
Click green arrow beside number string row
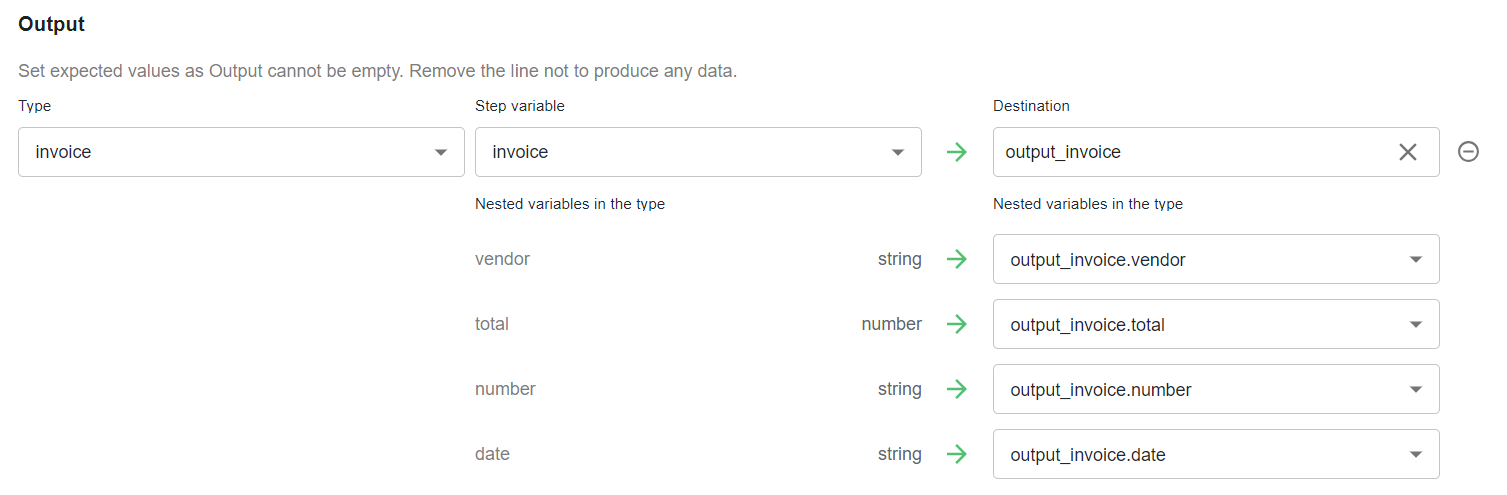click(x=957, y=389)
